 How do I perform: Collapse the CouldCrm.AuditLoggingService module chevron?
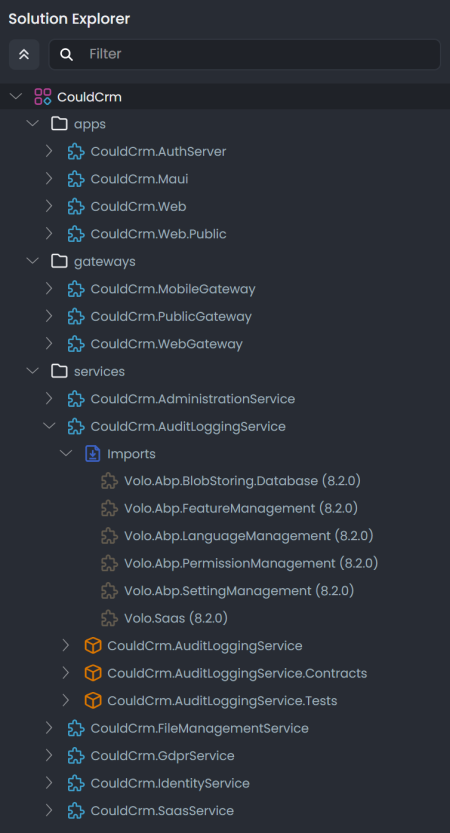point(49,426)
